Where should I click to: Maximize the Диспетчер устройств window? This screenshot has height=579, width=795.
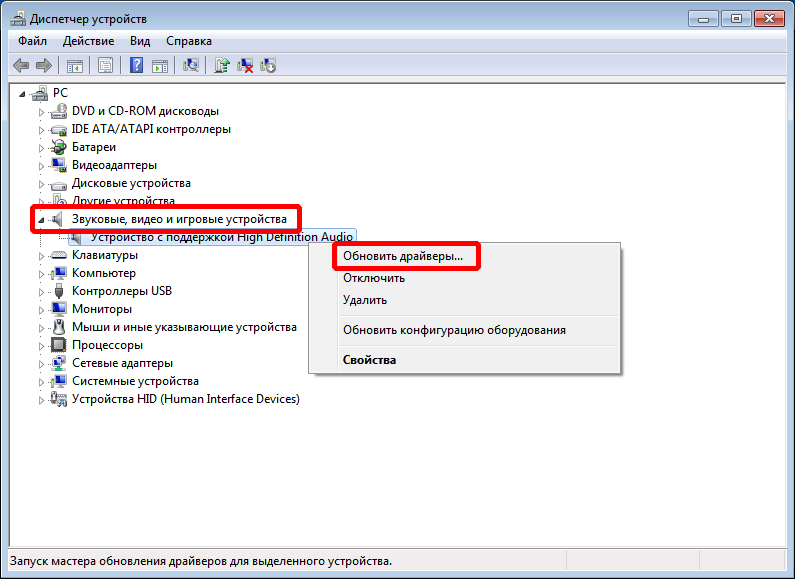[x=736, y=19]
